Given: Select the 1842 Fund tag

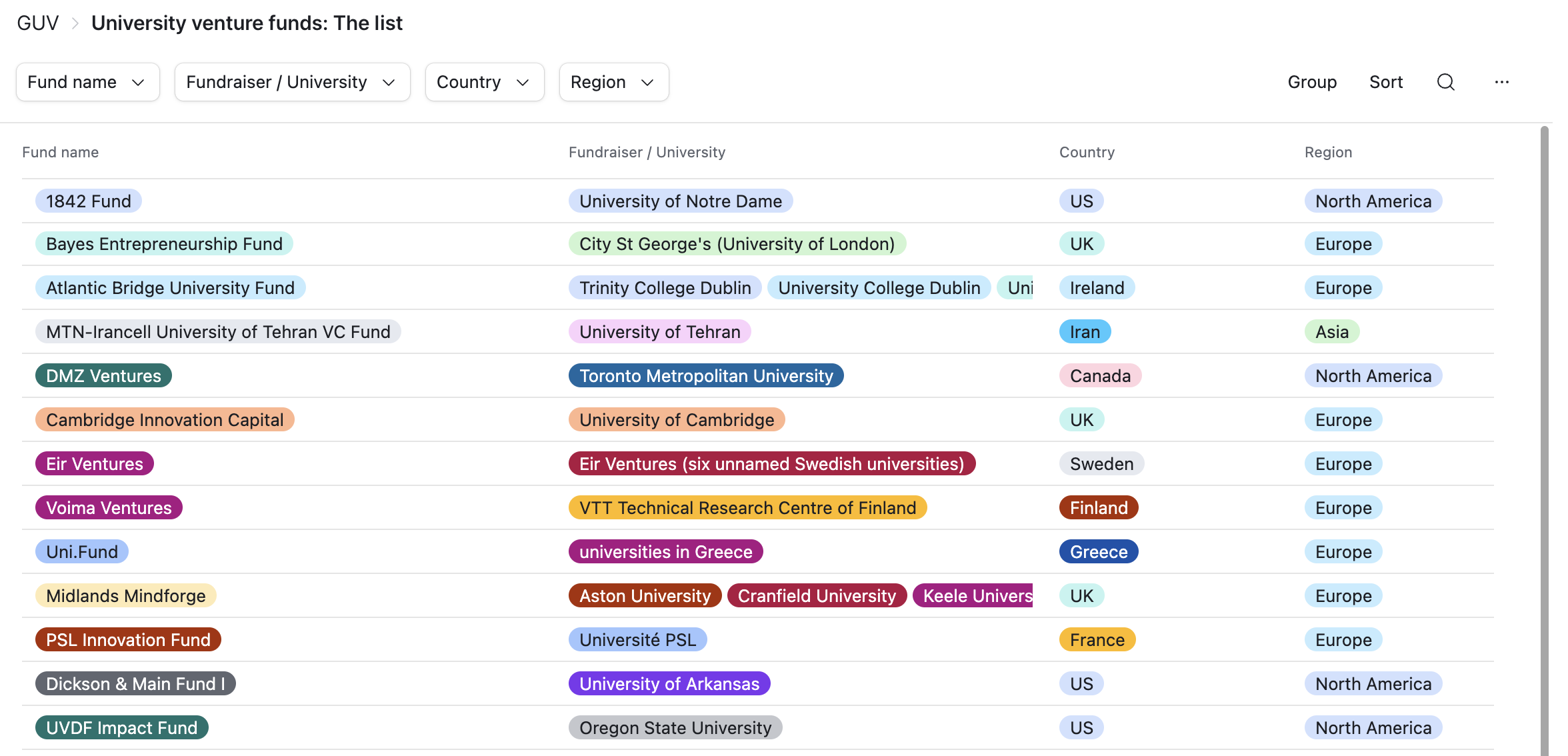Looking at the screenshot, I should coord(88,201).
